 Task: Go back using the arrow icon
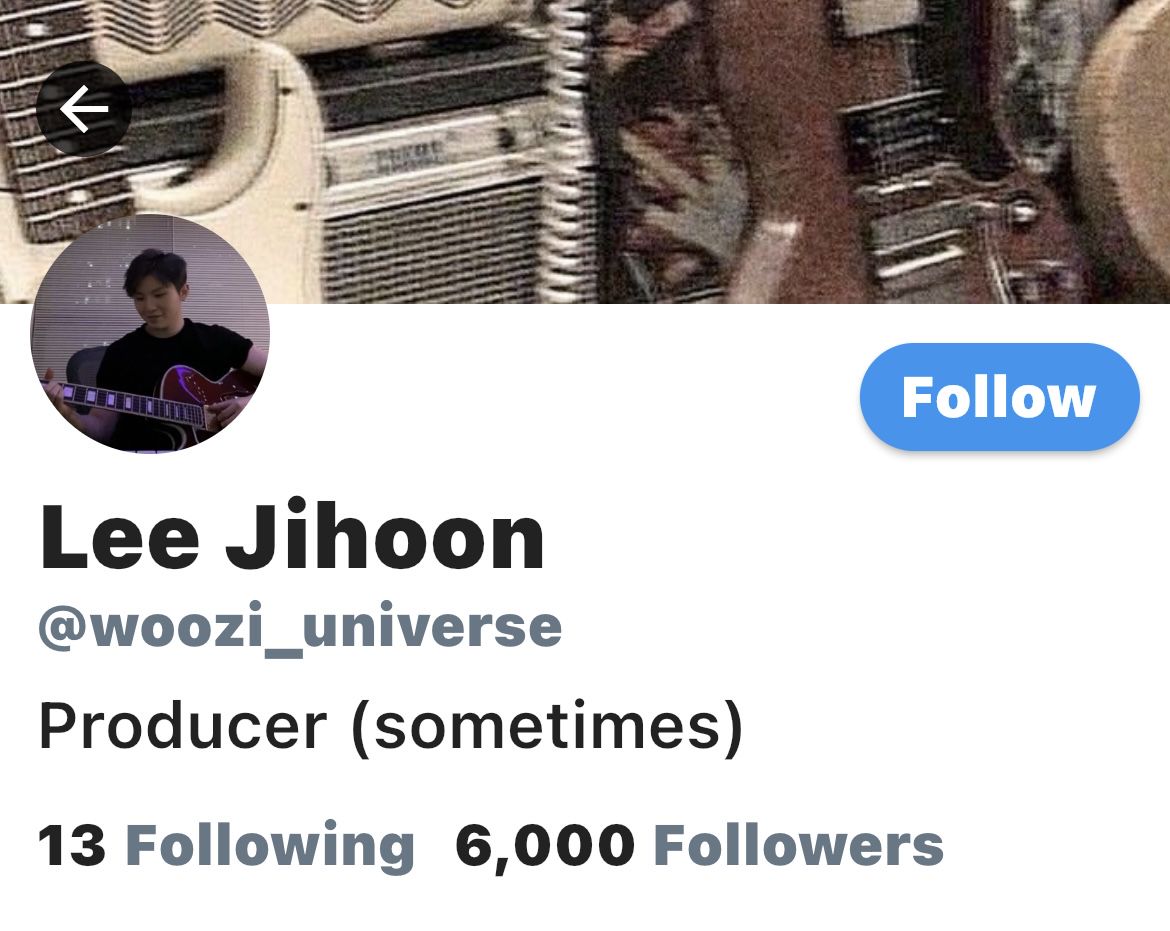(84, 109)
